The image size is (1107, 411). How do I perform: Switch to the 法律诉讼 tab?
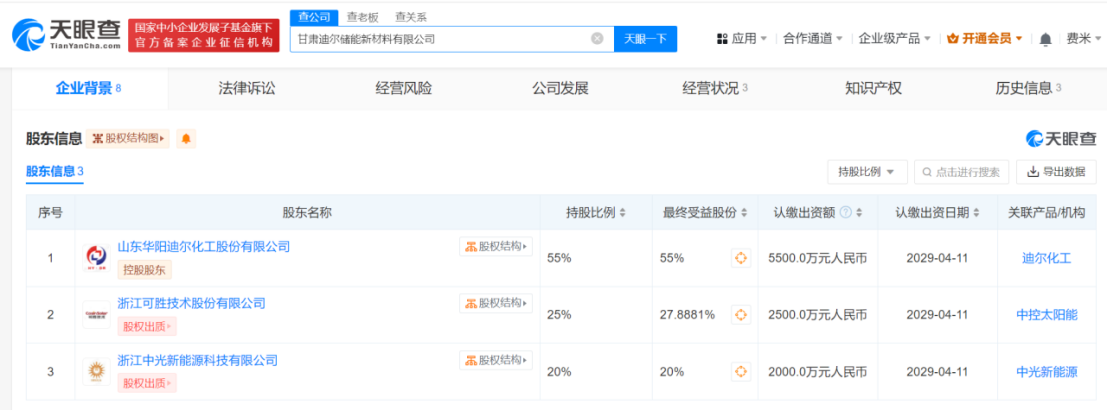246,88
